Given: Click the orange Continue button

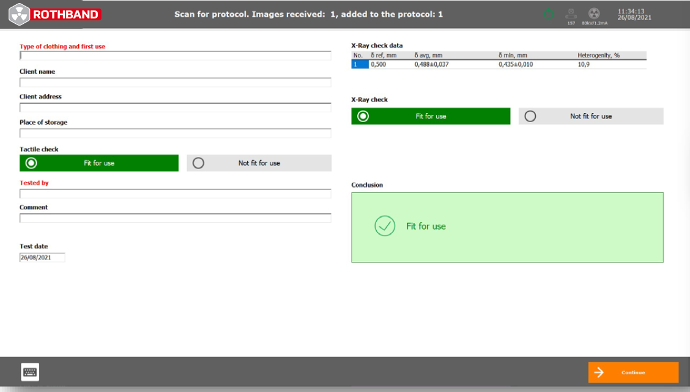Looking at the screenshot, I should click(633, 372).
